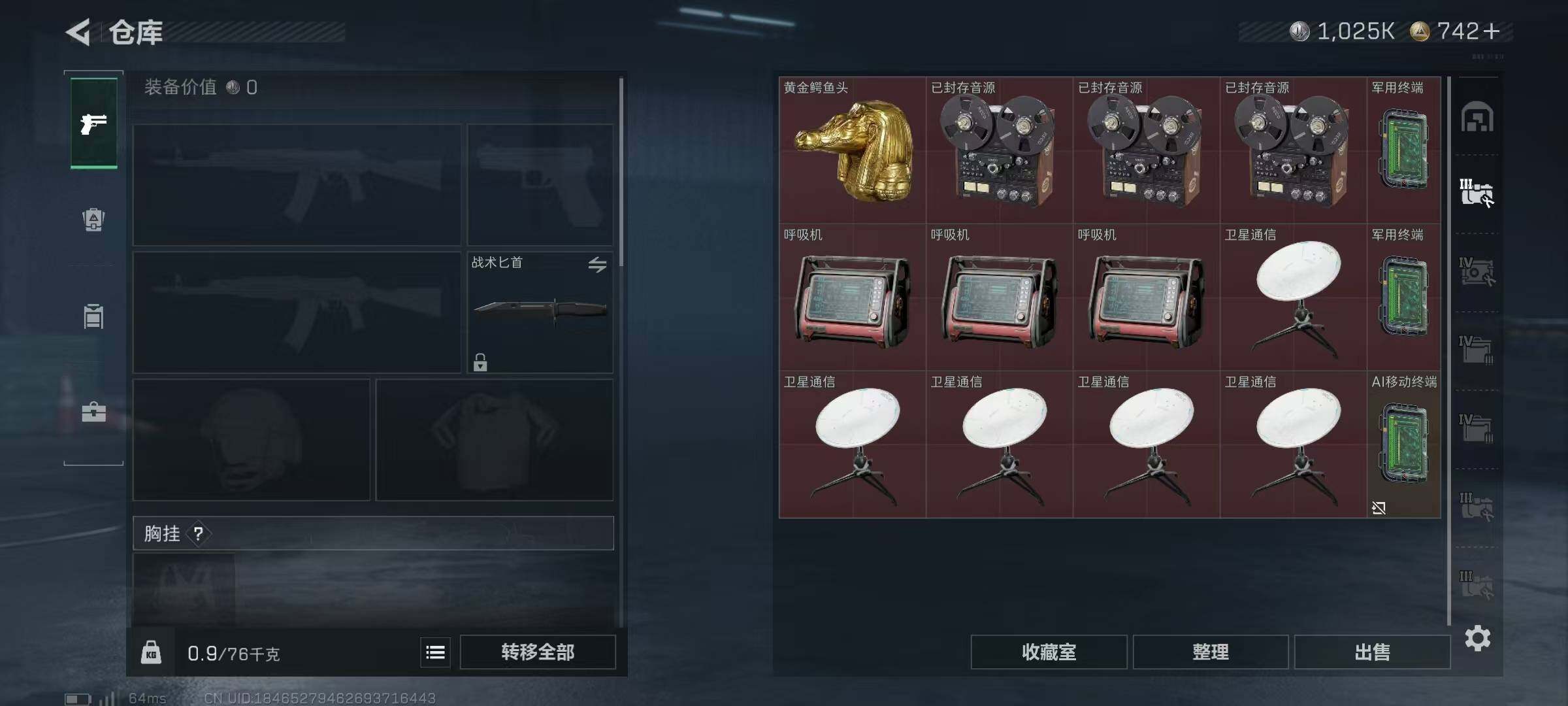
Task: Select the main stash house icon
Action: [x=1477, y=117]
